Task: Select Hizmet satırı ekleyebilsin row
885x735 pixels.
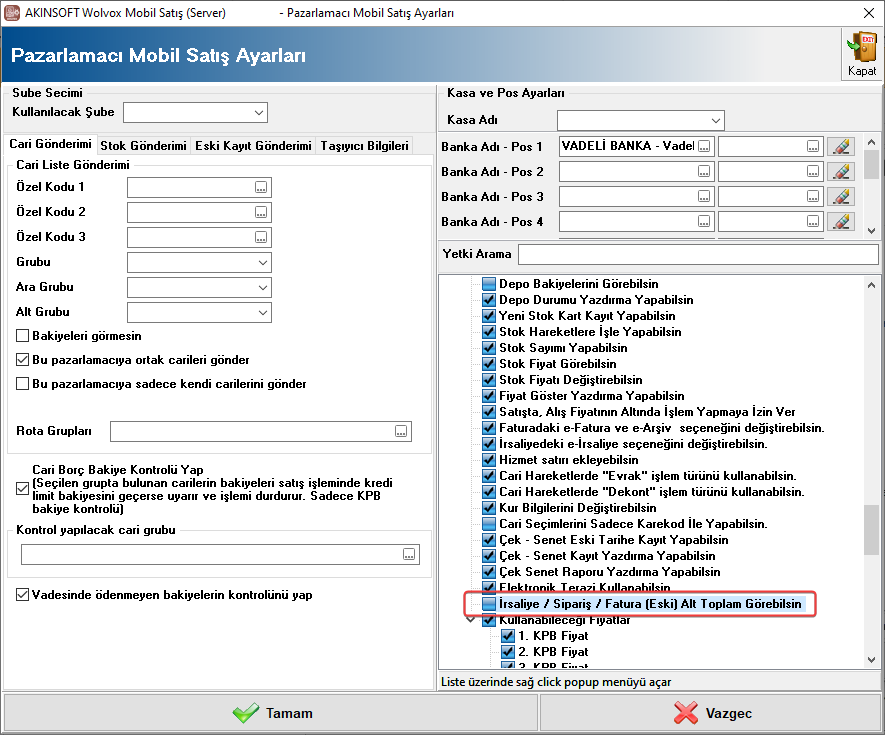Action: [x=569, y=460]
